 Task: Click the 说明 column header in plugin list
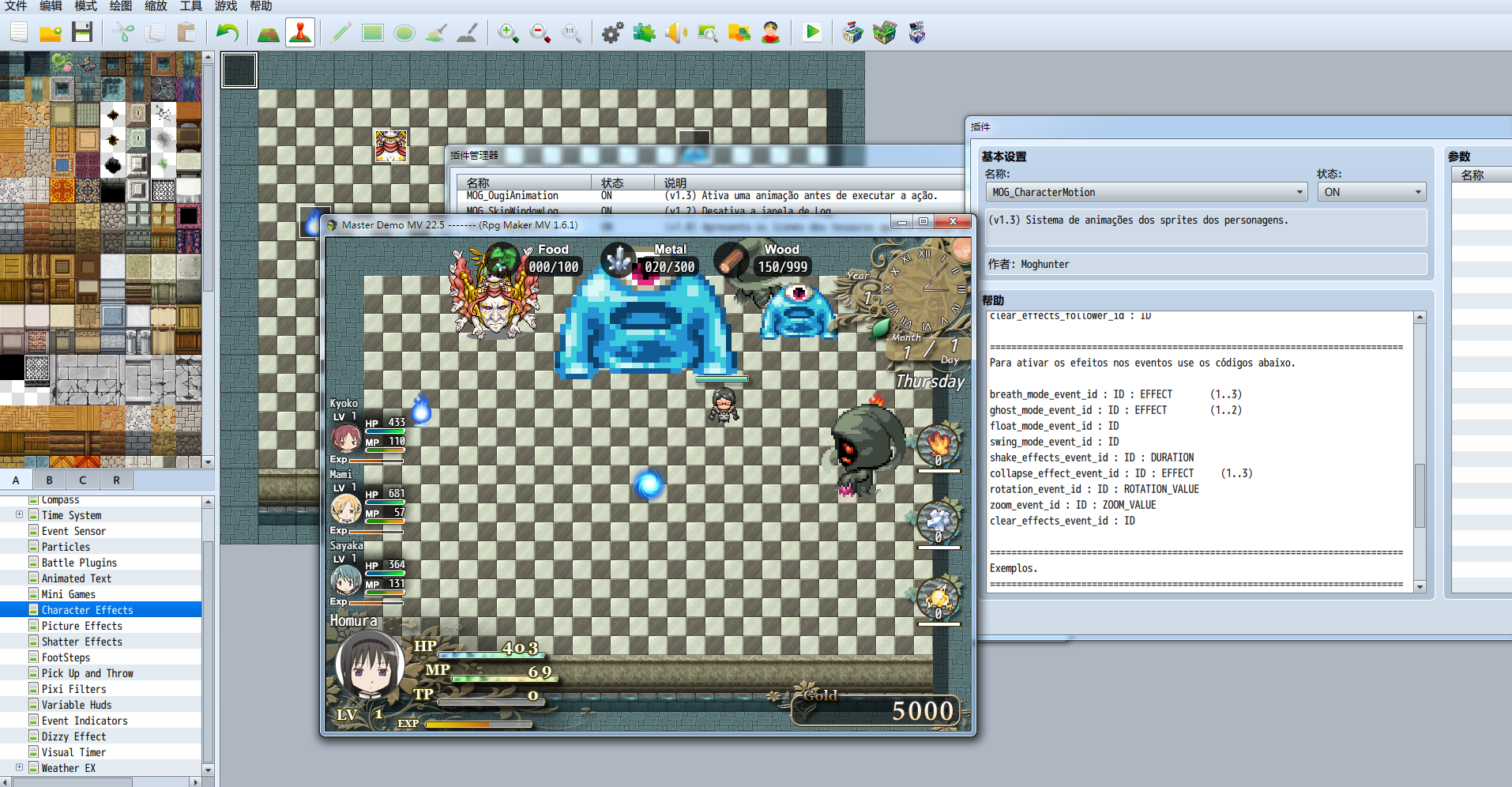pyautogui.click(x=810, y=183)
